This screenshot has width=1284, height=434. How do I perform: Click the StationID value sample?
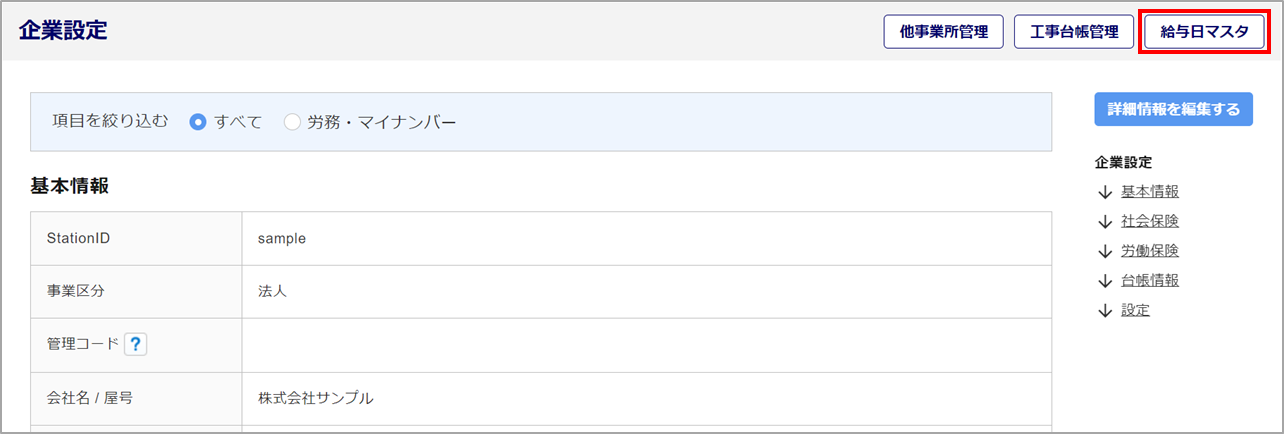[282, 239]
